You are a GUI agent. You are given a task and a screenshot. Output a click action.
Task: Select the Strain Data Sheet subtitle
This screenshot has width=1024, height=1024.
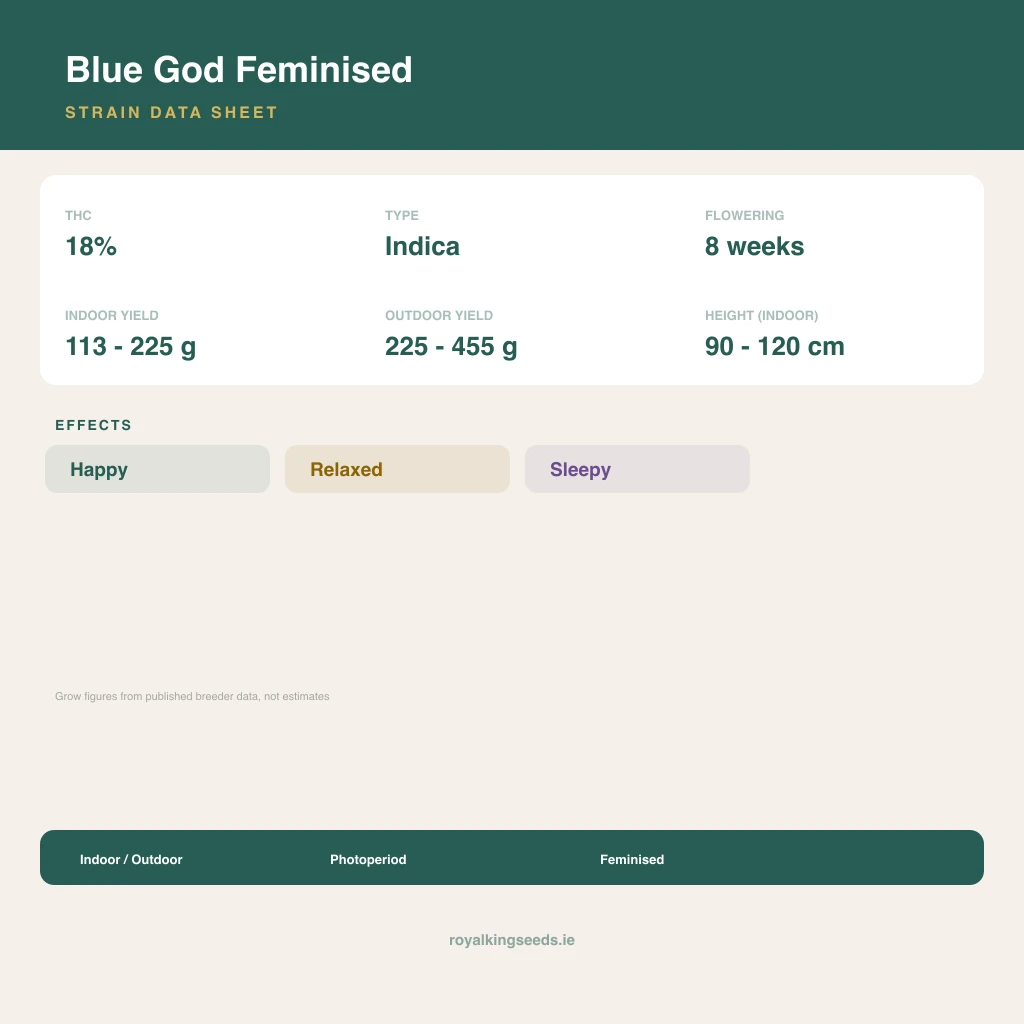click(172, 112)
